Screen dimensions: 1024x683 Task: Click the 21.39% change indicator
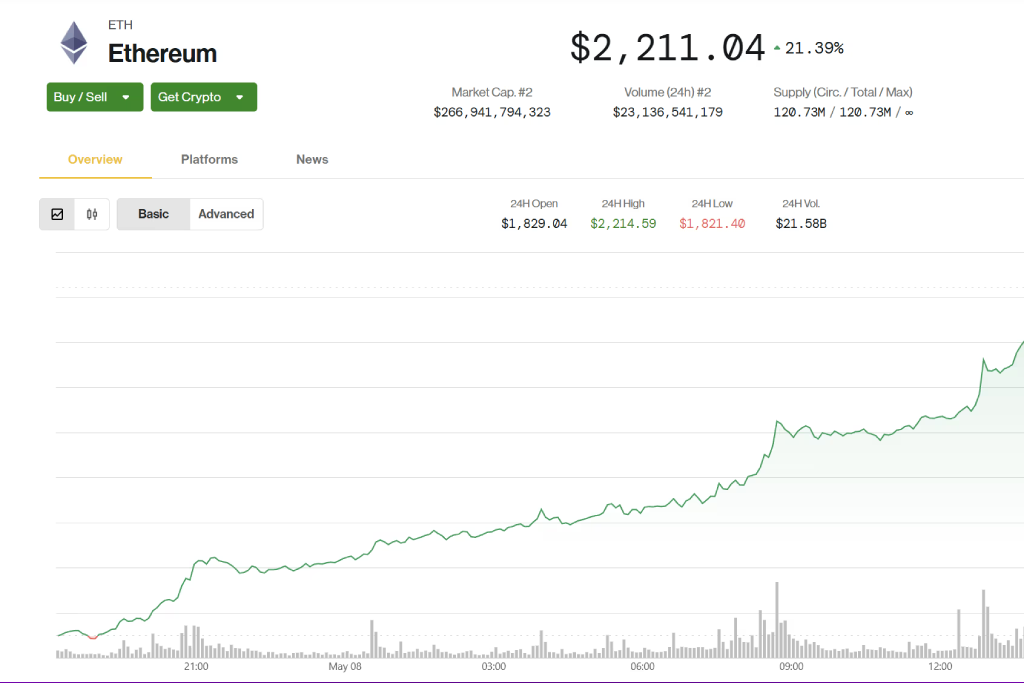coord(814,48)
